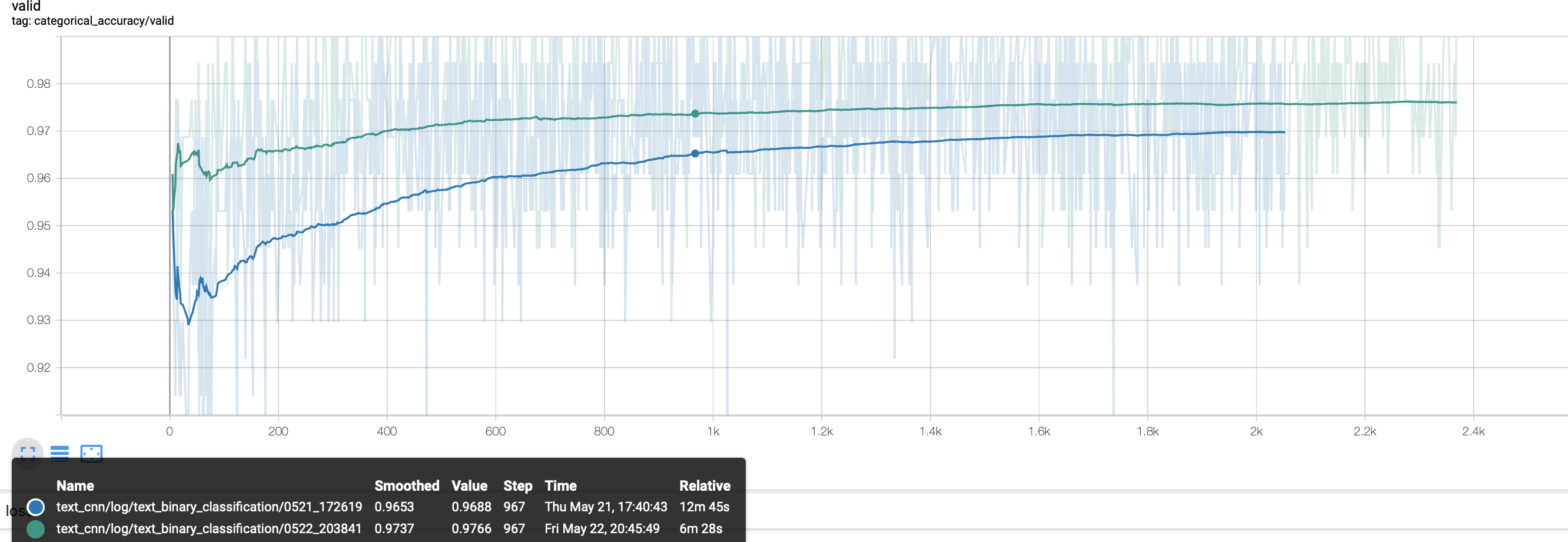Click the 0.98 y-axis label
Image resolution: width=1568 pixels, height=542 pixels.
[x=38, y=84]
